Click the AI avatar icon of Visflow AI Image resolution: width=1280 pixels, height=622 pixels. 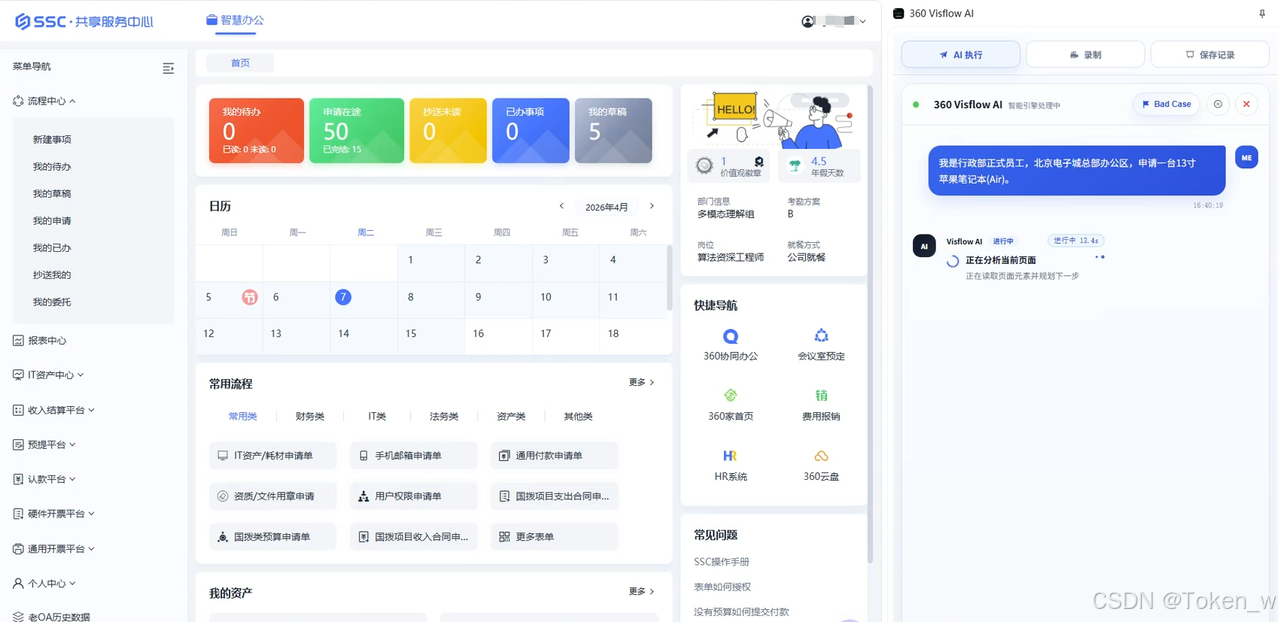[924, 245]
